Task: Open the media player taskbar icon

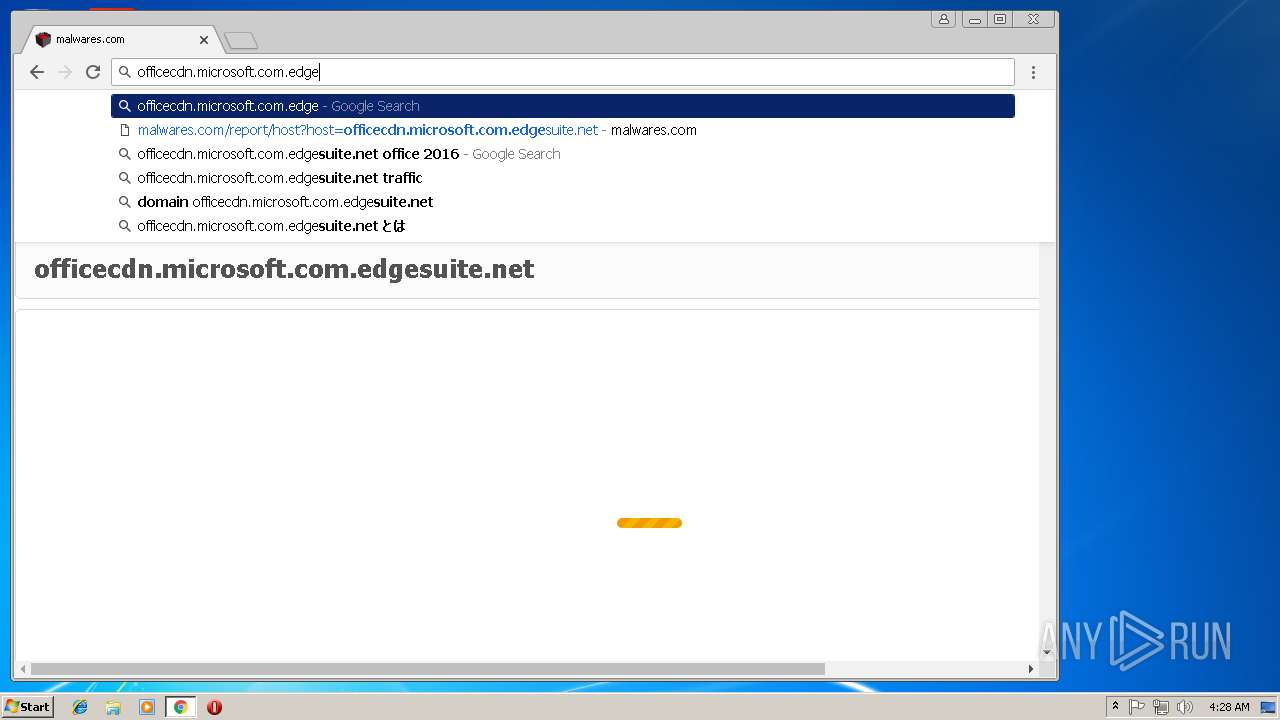Action: tap(147, 707)
